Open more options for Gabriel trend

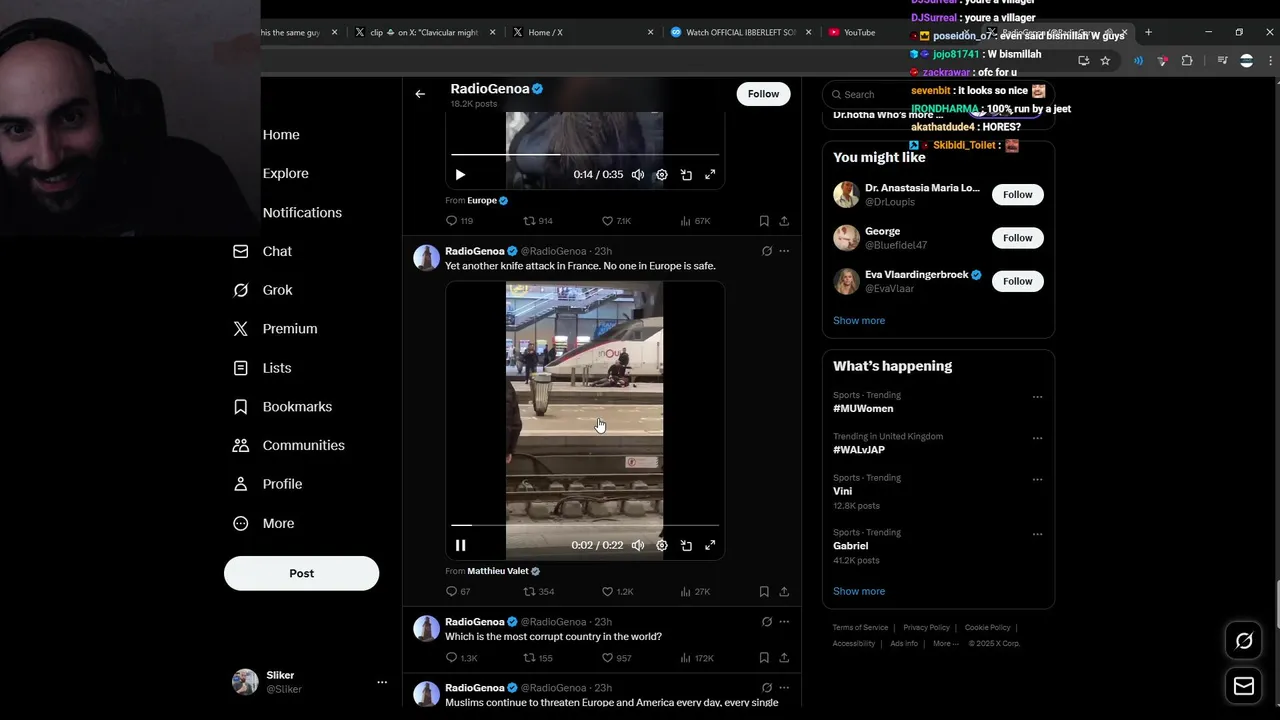(1037, 534)
